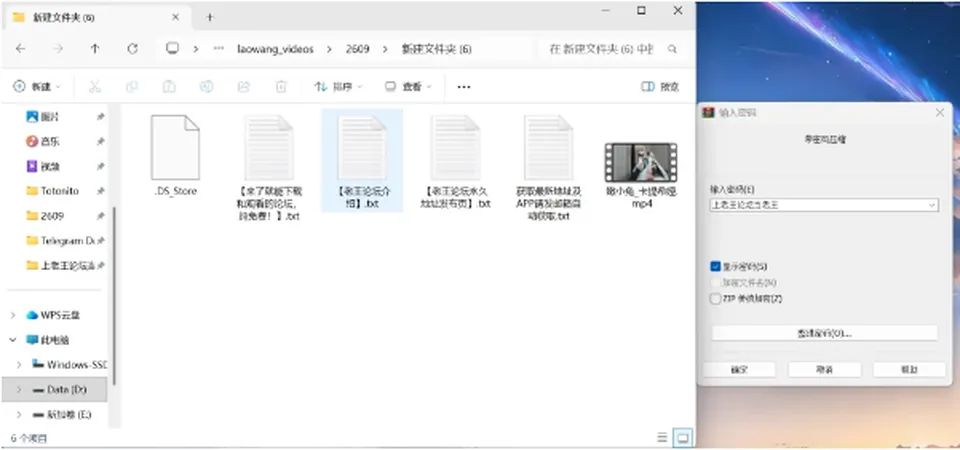Toggle the show password checkbox
The width and height of the screenshot is (960, 450).
click(715, 266)
